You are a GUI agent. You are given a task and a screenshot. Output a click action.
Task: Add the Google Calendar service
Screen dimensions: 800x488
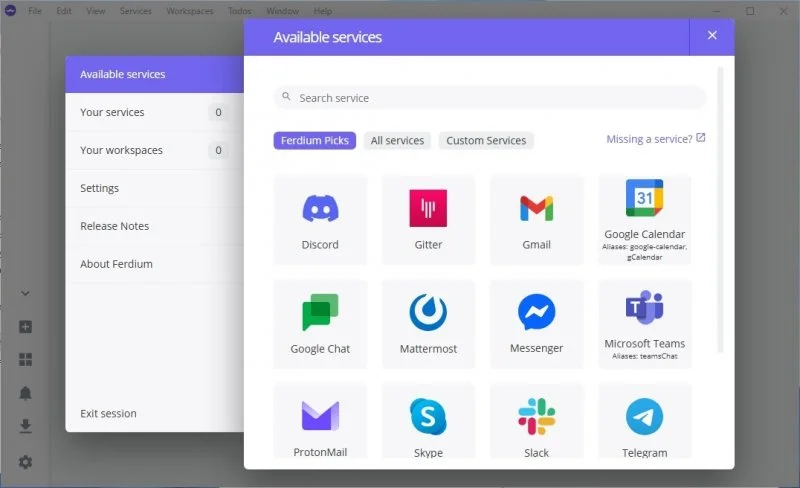point(644,220)
